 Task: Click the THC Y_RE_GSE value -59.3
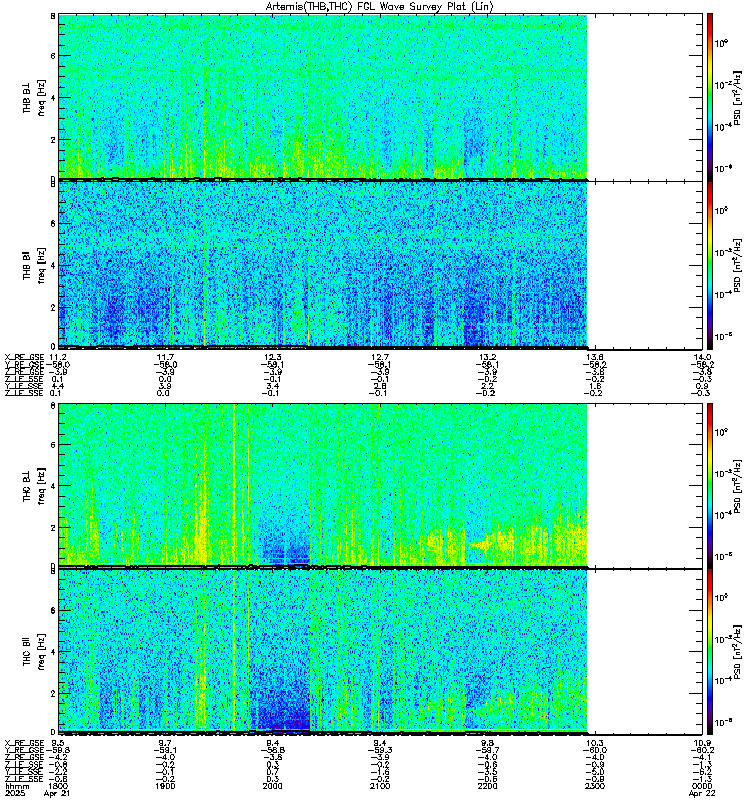(380, 750)
